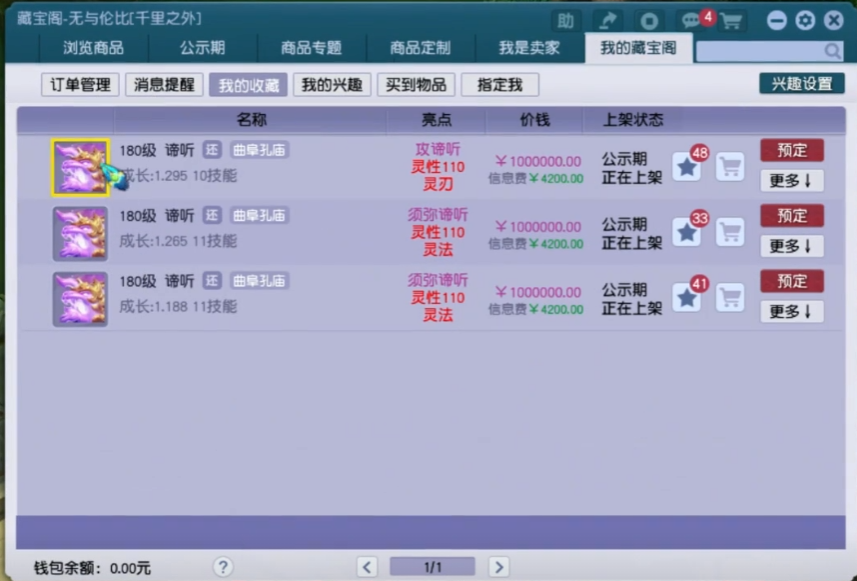The image size is (857, 581).
Task: Toggle favorite star on growth 1.188 listing
Action: click(x=686, y=297)
